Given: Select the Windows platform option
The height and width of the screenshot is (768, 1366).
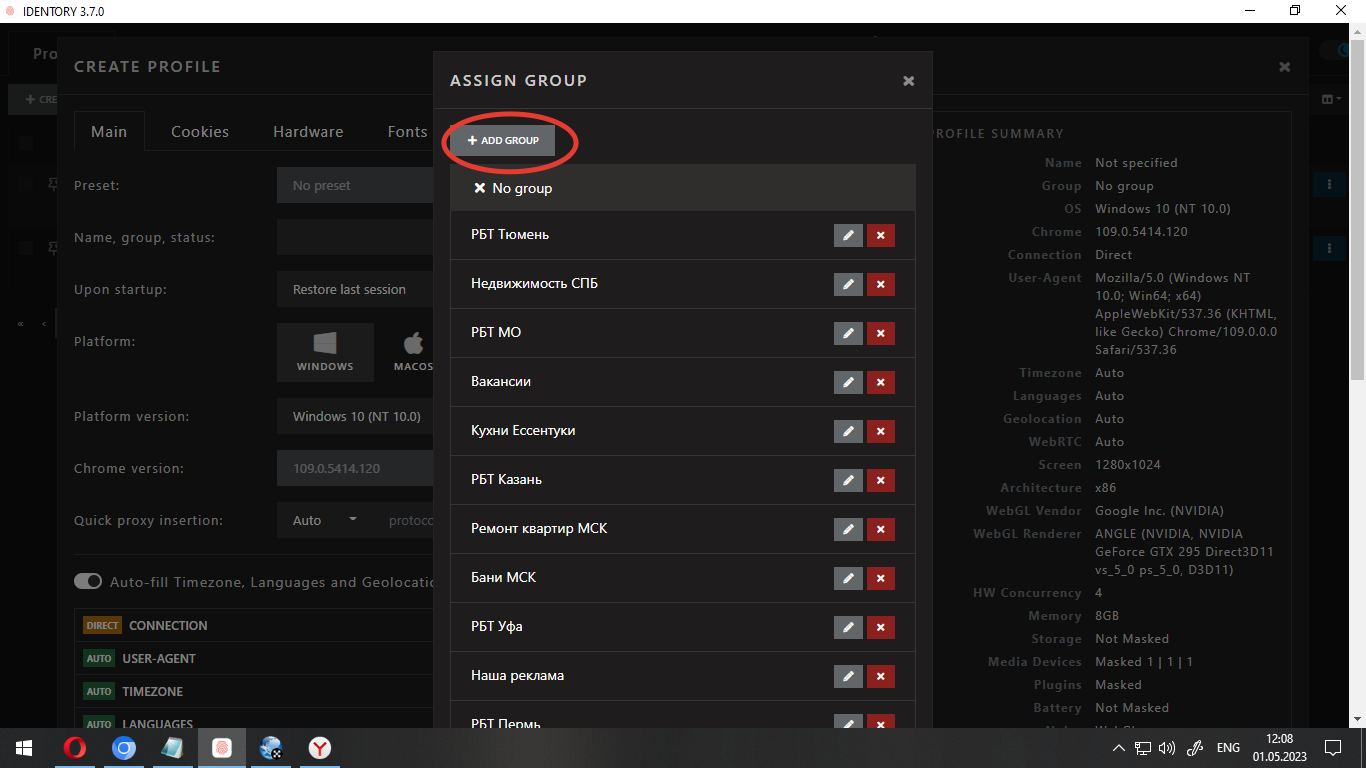Looking at the screenshot, I should (x=325, y=352).
